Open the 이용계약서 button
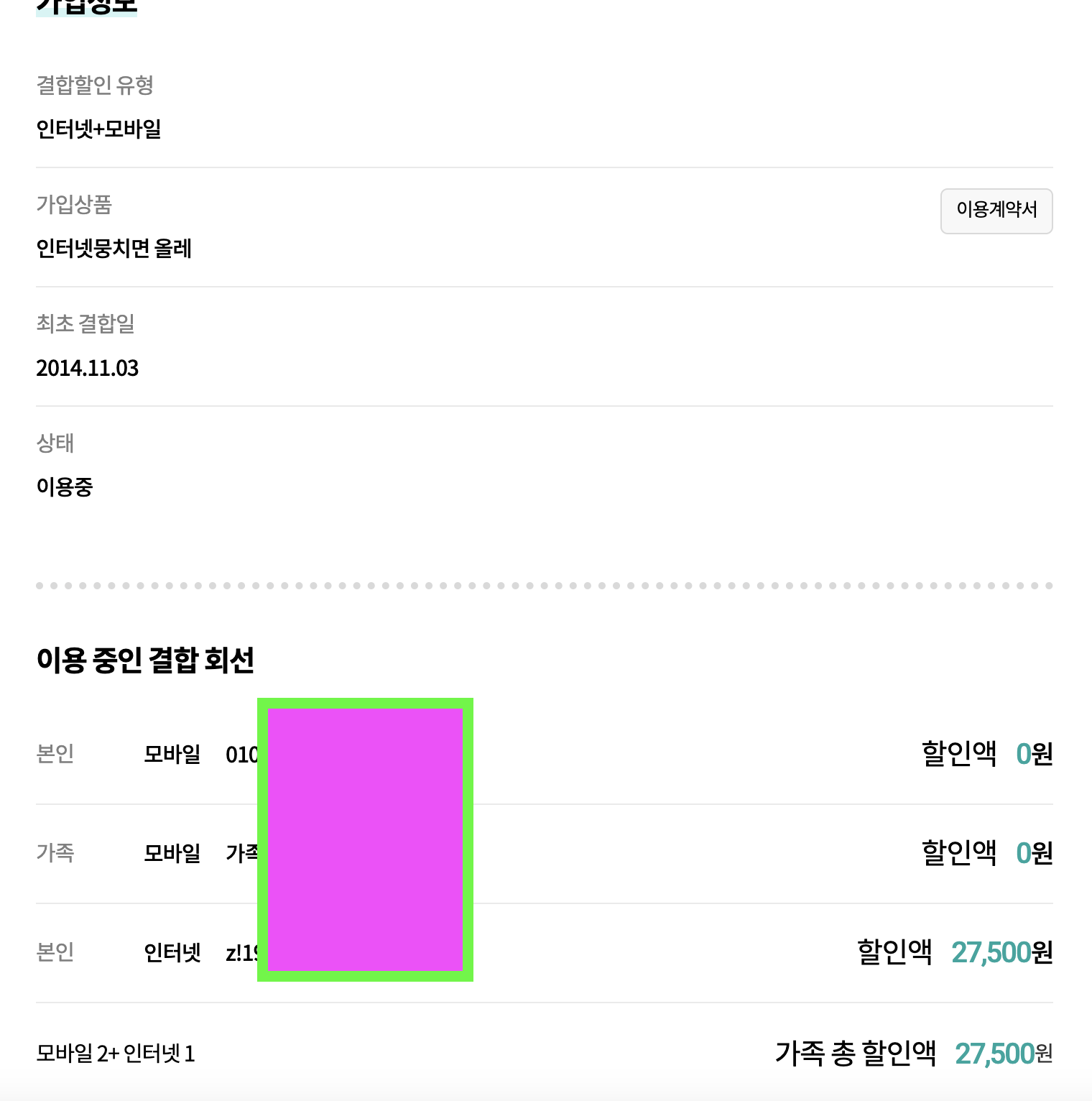Viewport: 1092px width, 1101px height. click(996, 211)
